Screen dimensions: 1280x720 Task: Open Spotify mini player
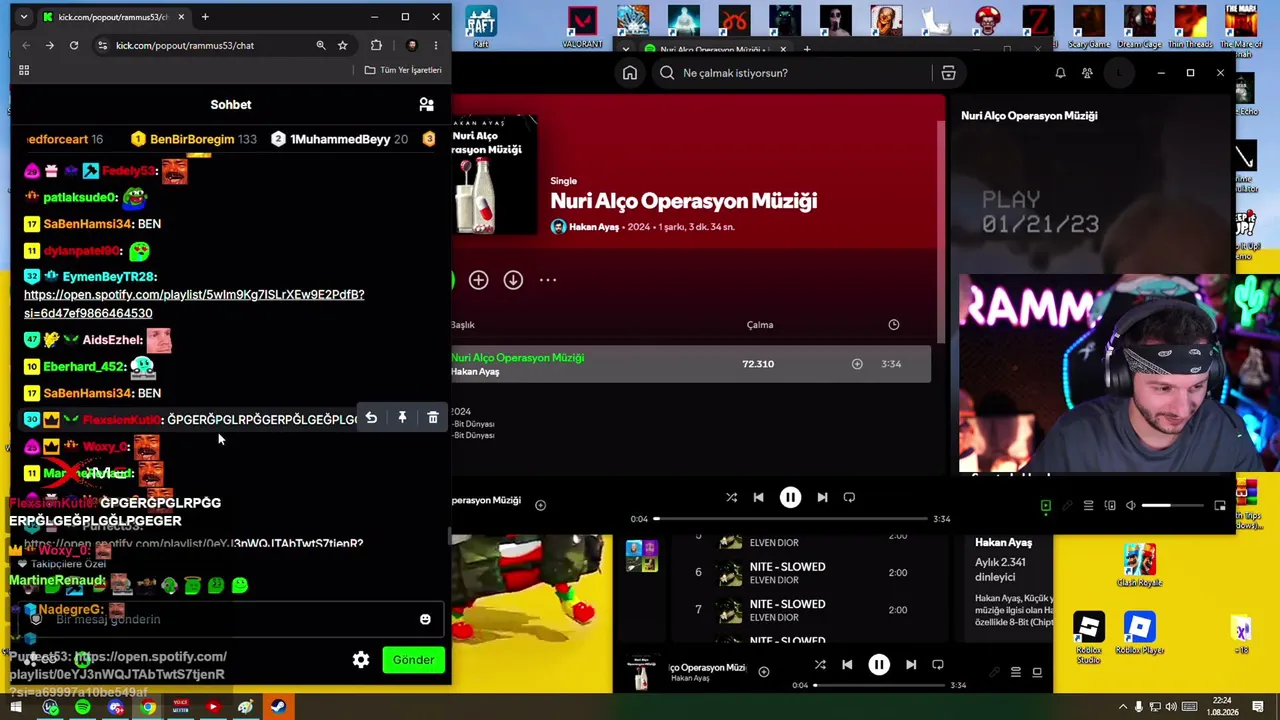tap(1220, 506)
